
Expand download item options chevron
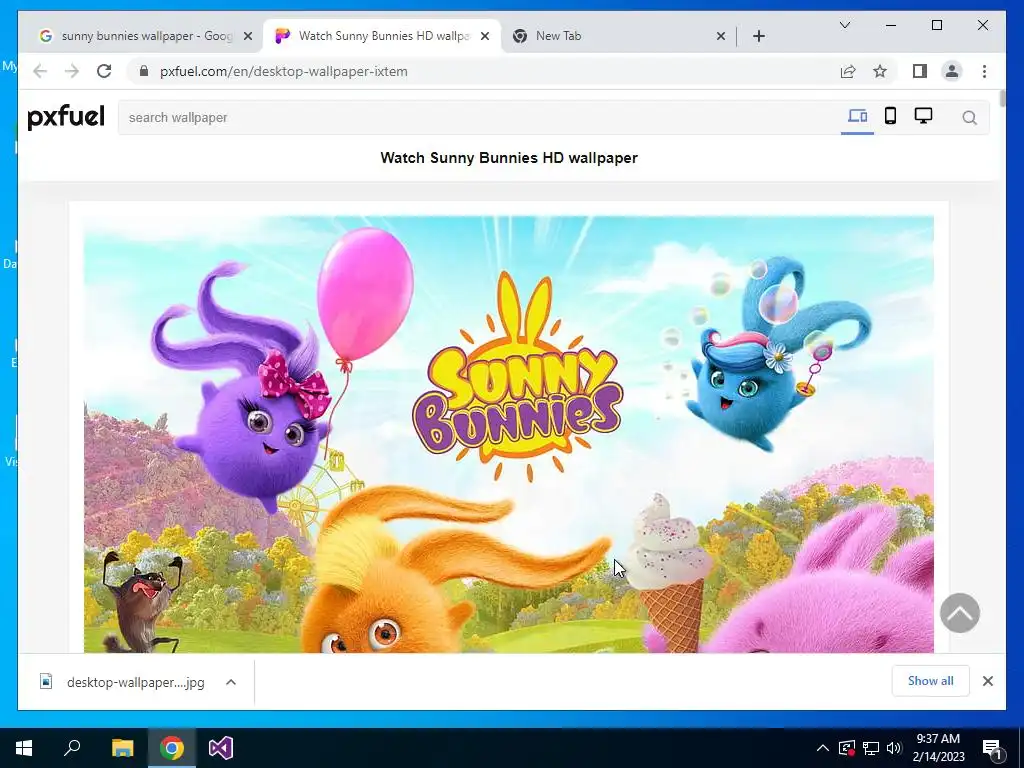click(x=231, y=682)
